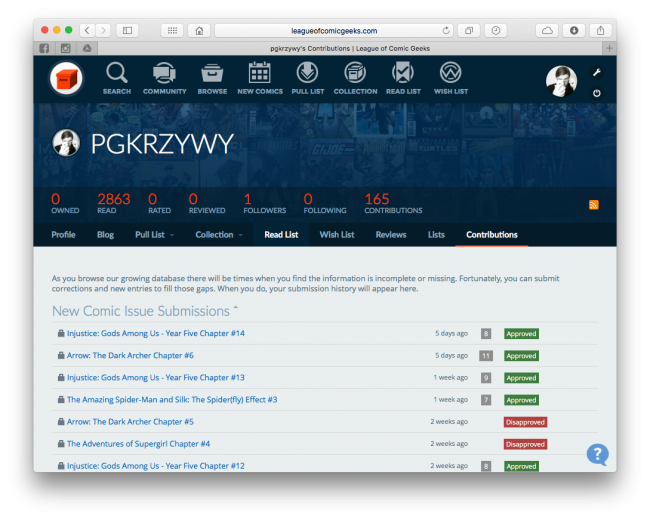Click the 1 Followers stat
This screenshot has width=650, height=520.
(x=264, y=204)
